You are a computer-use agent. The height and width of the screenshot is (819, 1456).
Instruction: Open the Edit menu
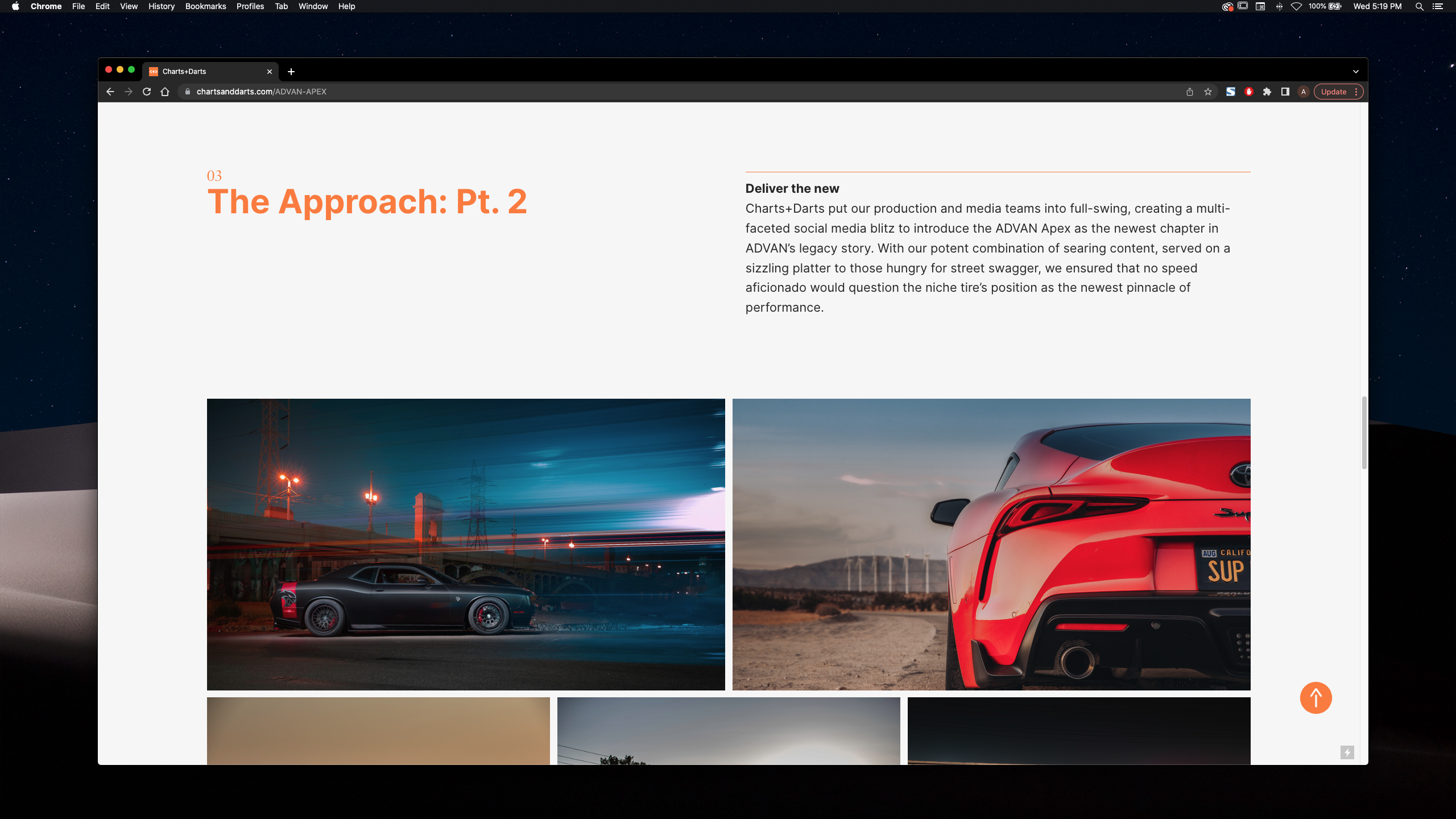tap(102, 6)
